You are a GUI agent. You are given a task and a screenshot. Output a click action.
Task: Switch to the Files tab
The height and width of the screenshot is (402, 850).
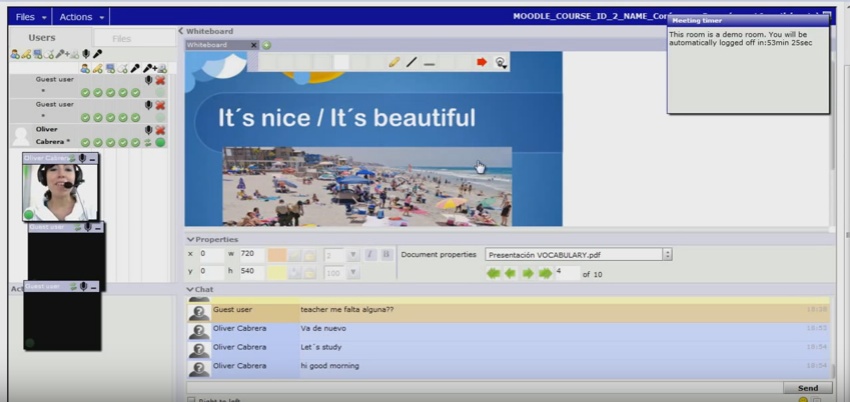(121, 39)
